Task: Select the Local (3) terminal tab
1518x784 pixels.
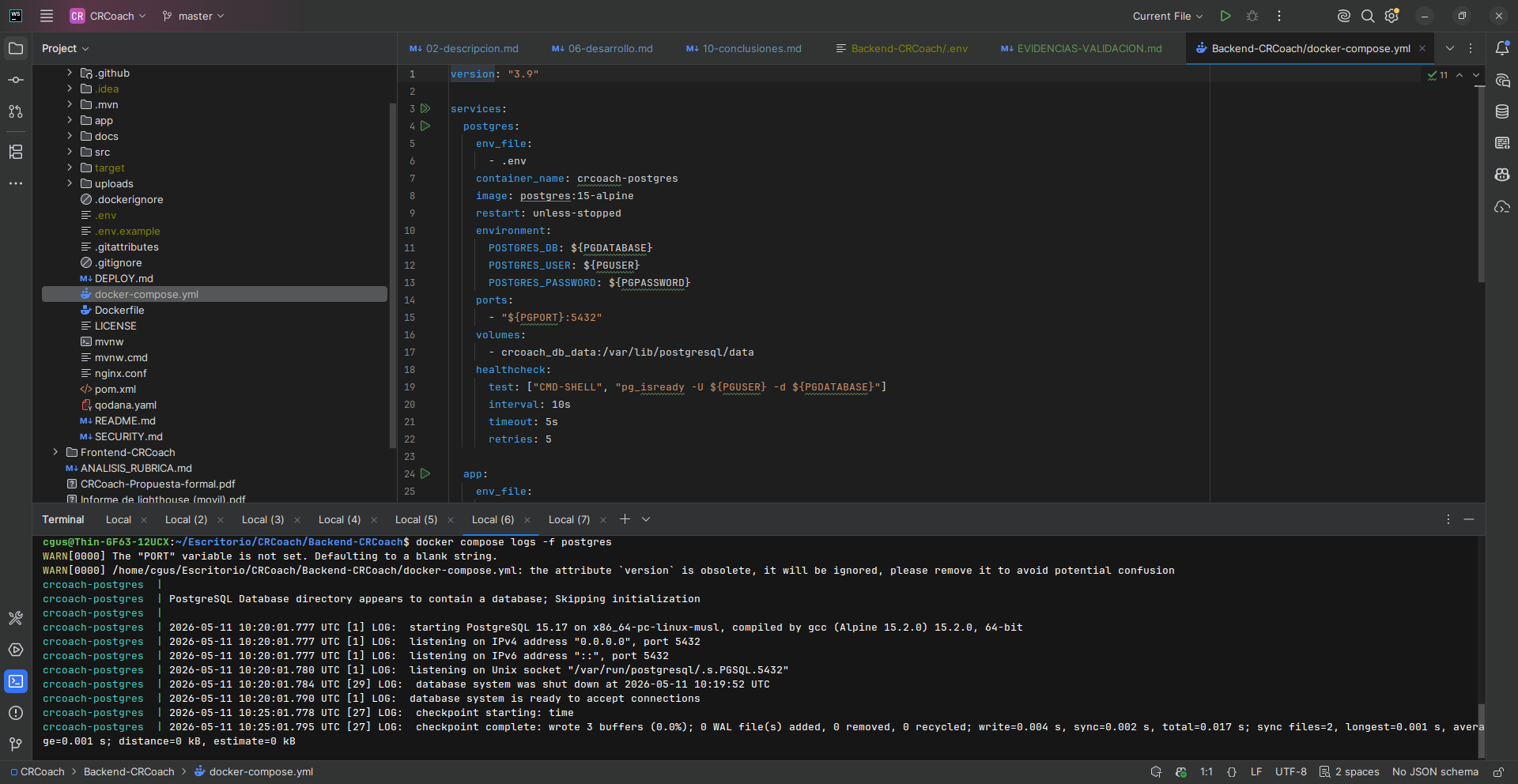Action: pos(262,519)
